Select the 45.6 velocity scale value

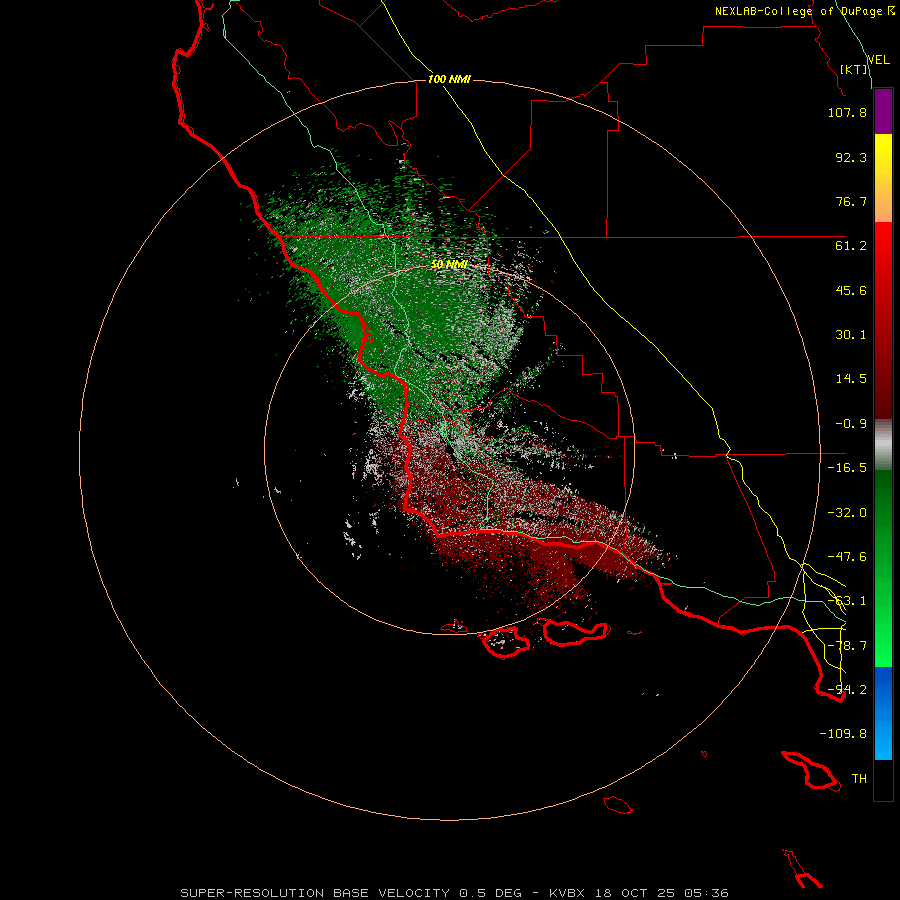[851, 290]
